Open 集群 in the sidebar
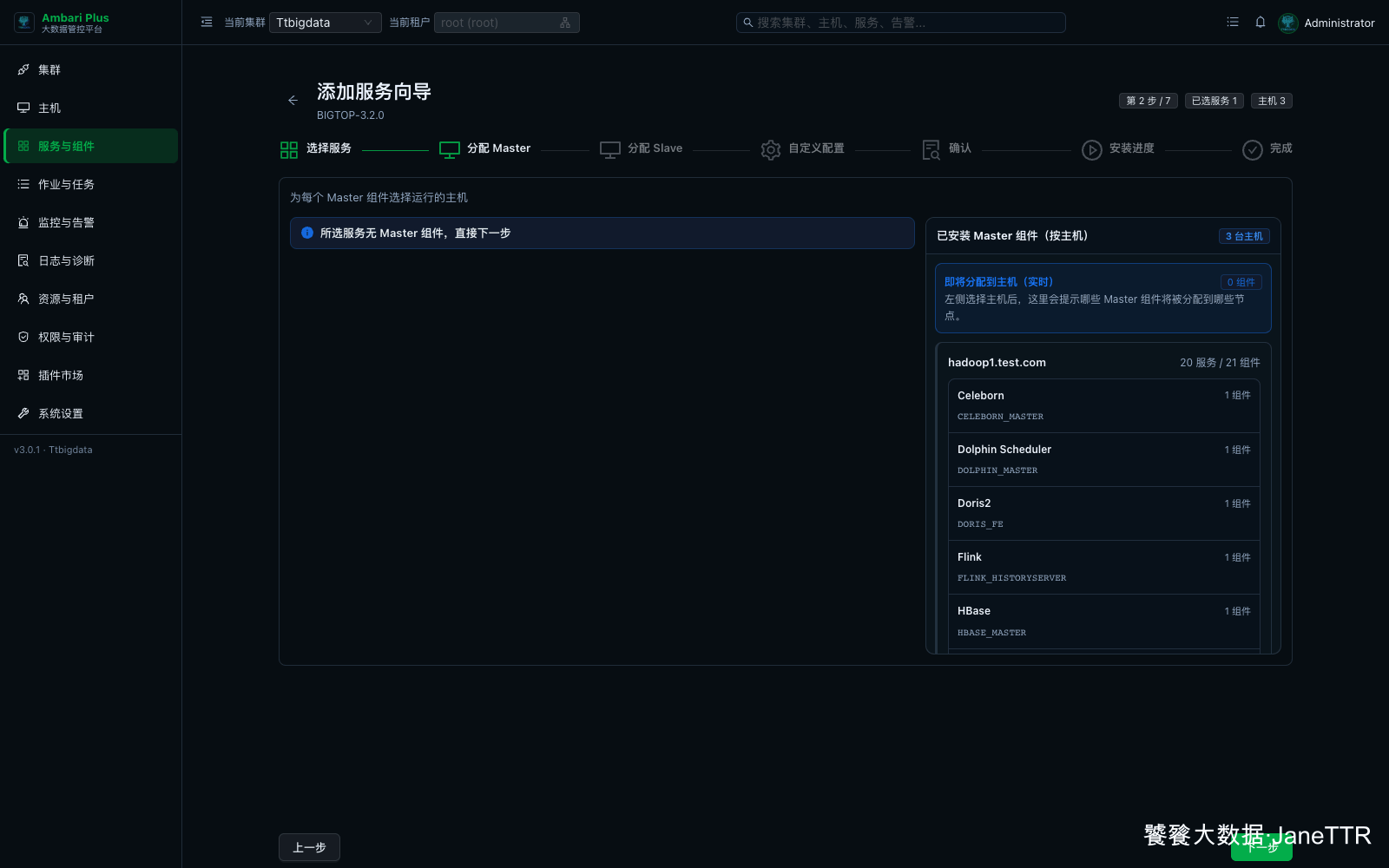This screenshot has width=1389, height=868. 91,69
